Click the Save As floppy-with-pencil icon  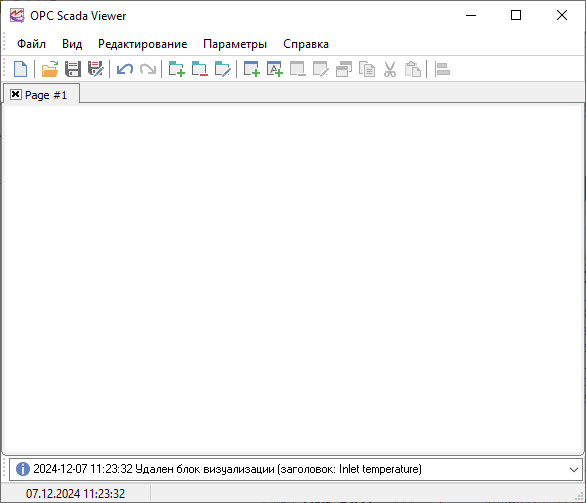[x=96, y=69]
